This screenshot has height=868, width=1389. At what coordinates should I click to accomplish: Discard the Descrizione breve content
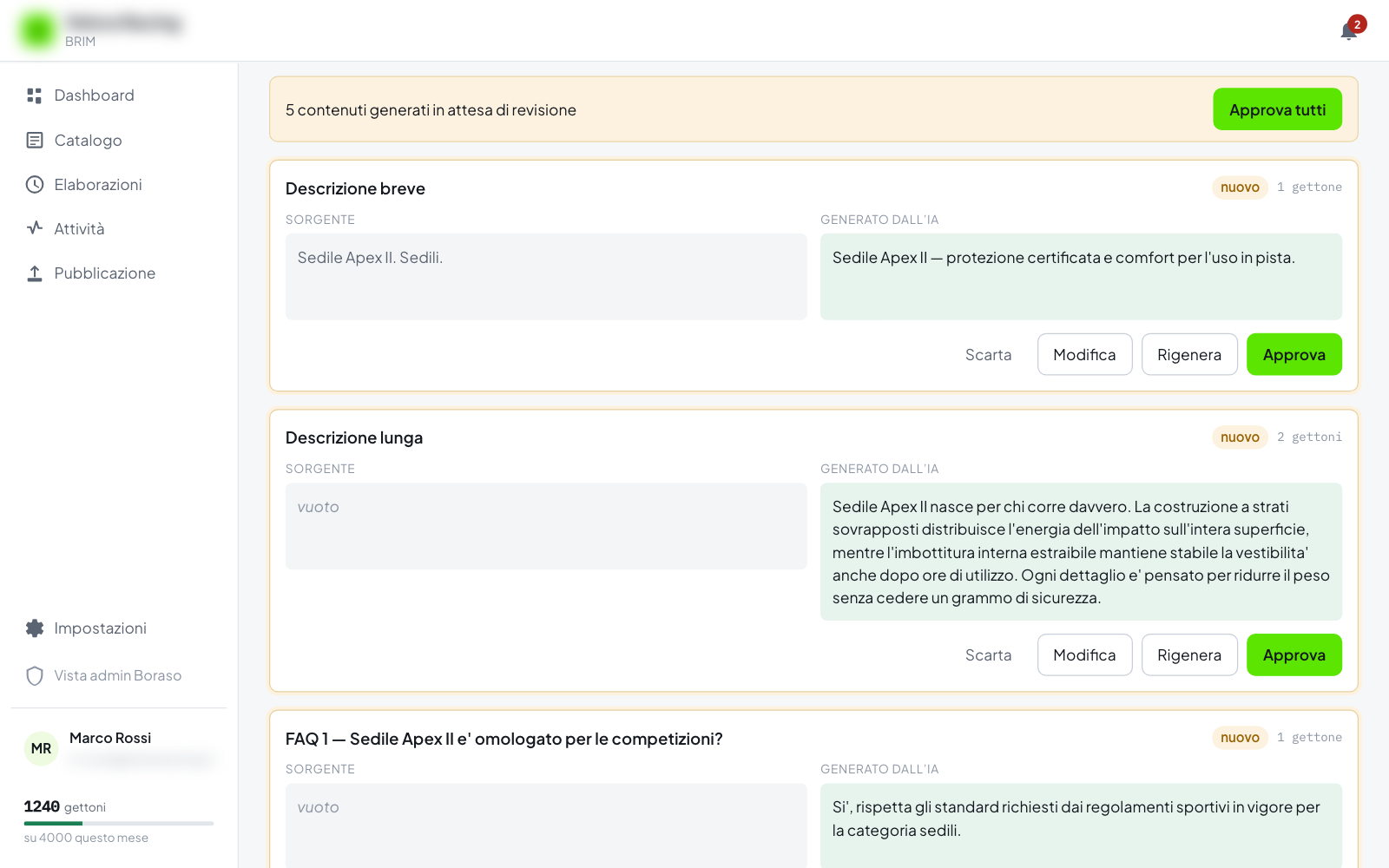[988, 354]
